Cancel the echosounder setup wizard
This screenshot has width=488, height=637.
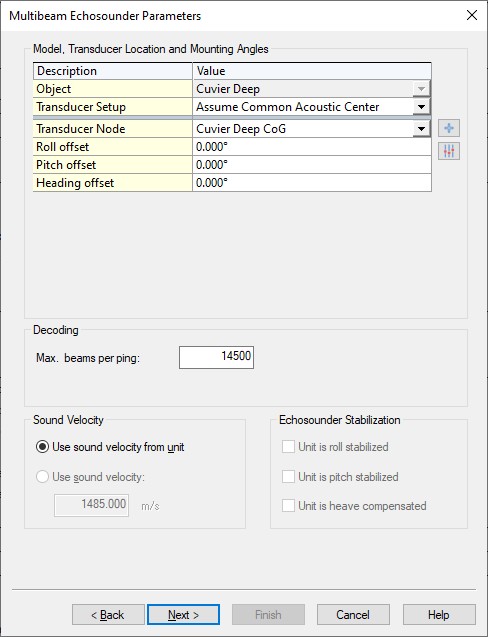point(353,615)
